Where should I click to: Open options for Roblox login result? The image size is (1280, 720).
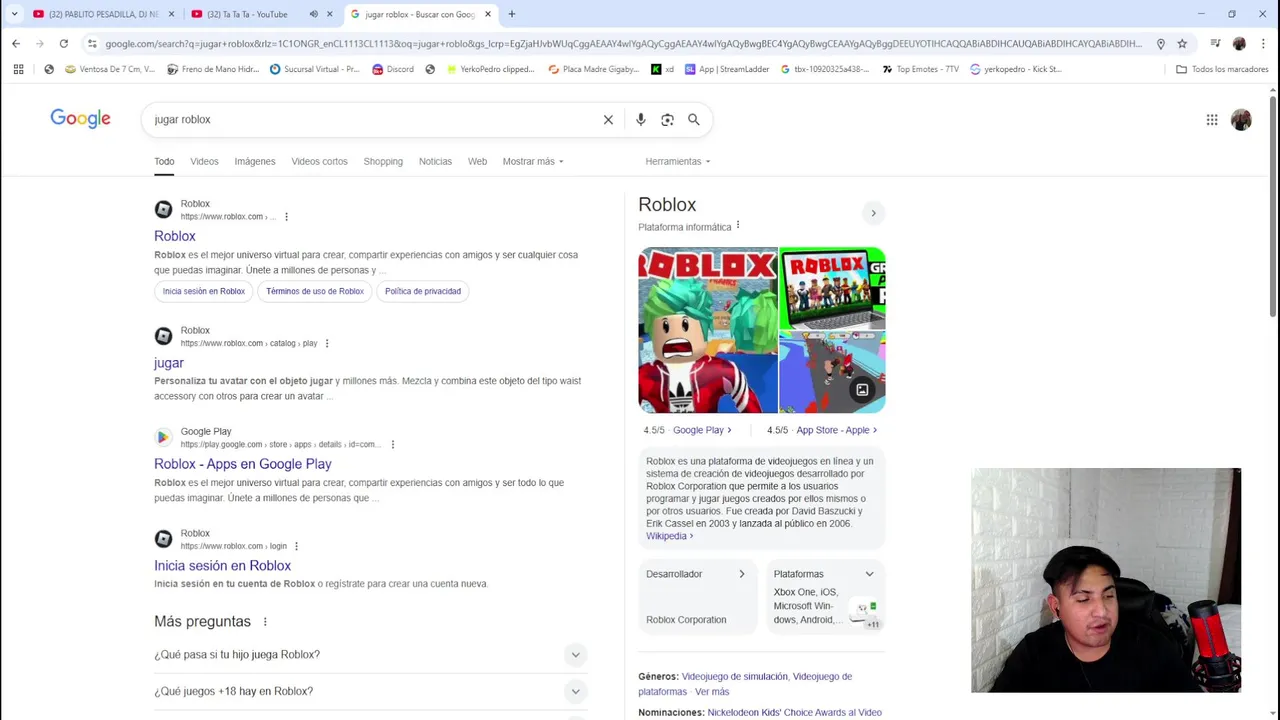tap(296, 546)
